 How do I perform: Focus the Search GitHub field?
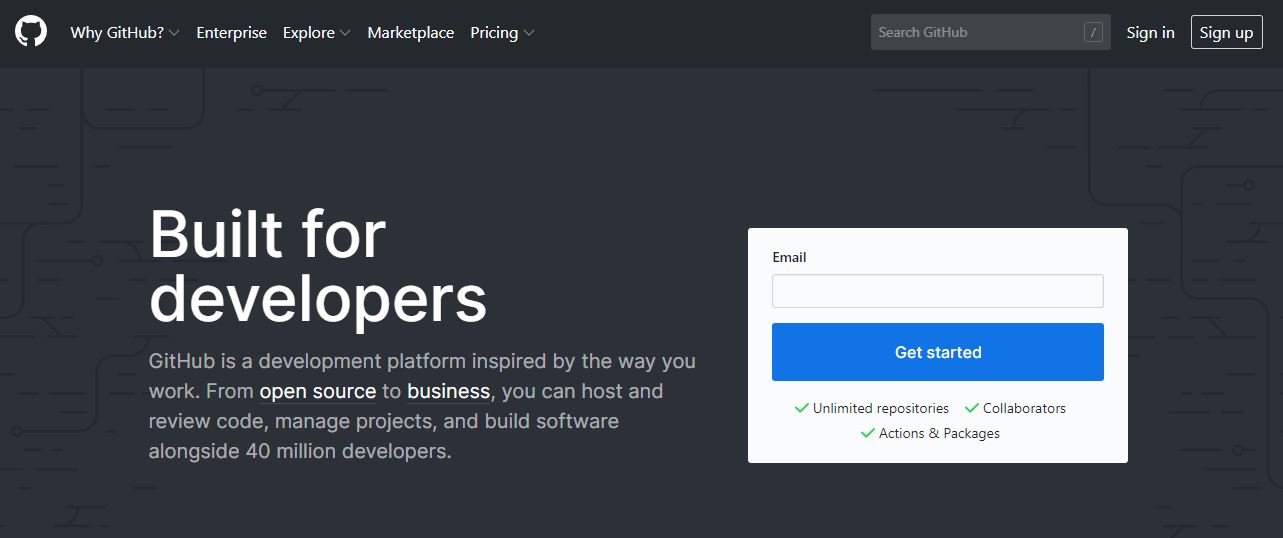point(990,32)
